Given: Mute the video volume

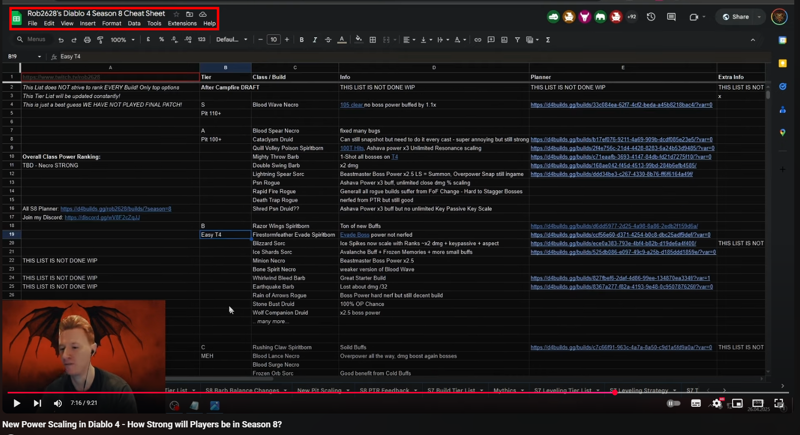Looking at the screenshot, I should tap(58, 403).
